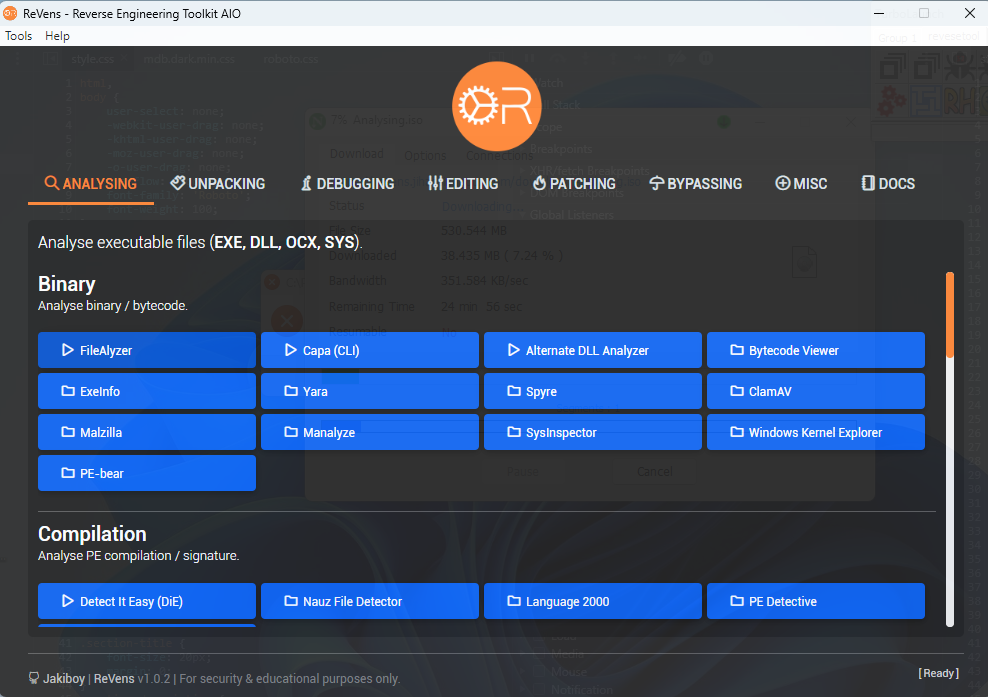This screenshot has width=988, height=697.
Task: Click the ReVens title bar app icon
Action: 10,13
